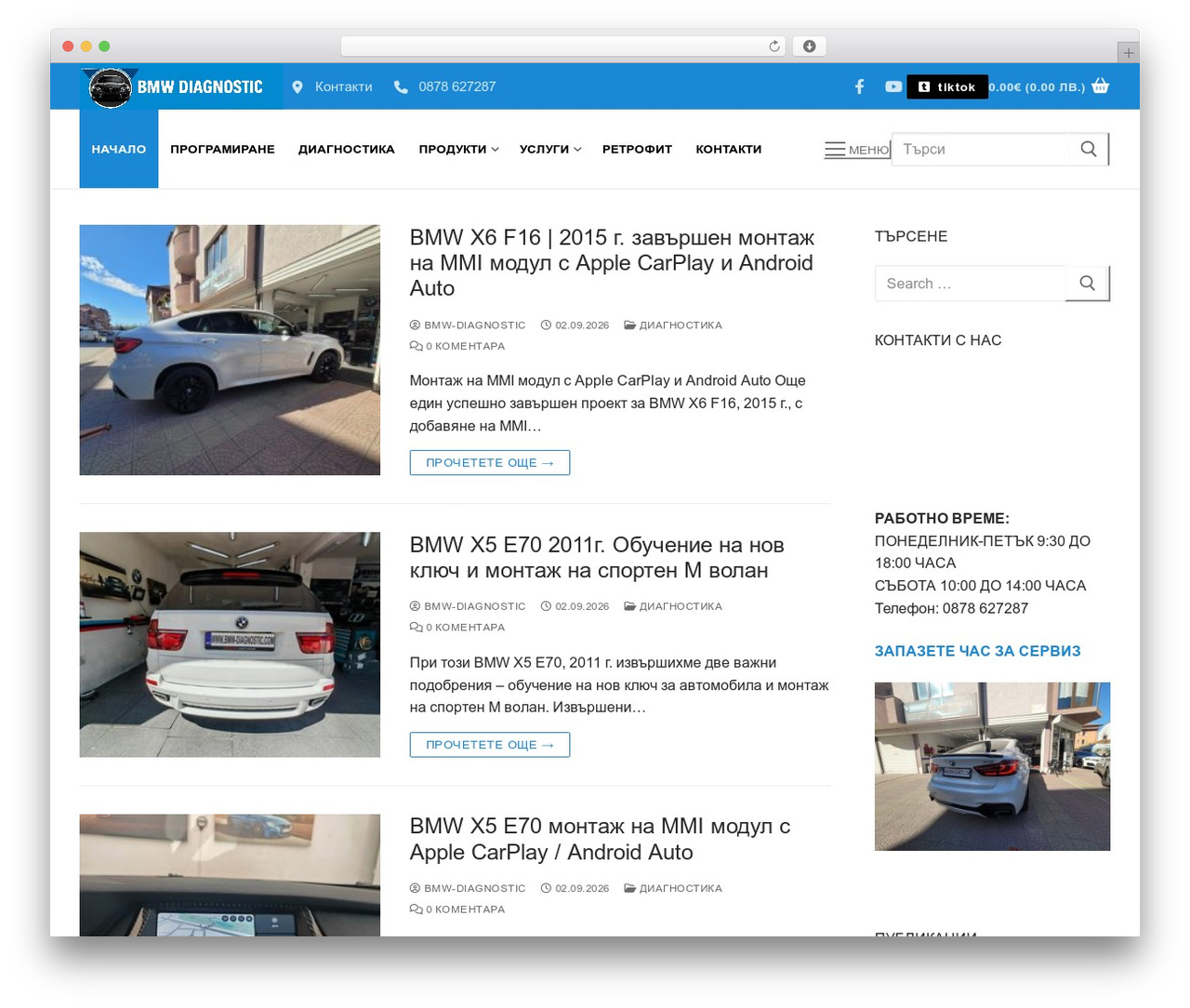This screenshot has width=1190, height=1008.
Task: Open the YouTube channel icon
Action: [893, 86]
